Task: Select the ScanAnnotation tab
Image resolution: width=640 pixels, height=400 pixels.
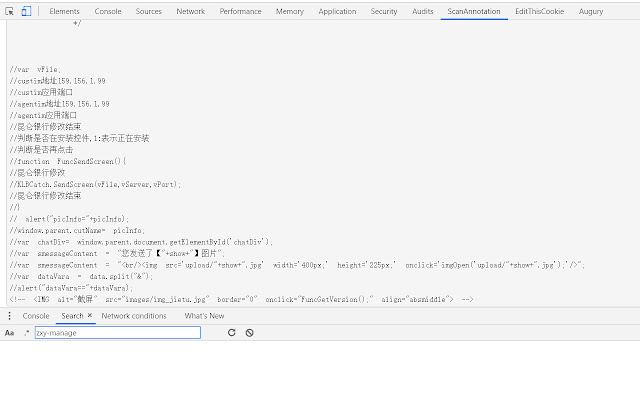Action: tap(474, 11)
